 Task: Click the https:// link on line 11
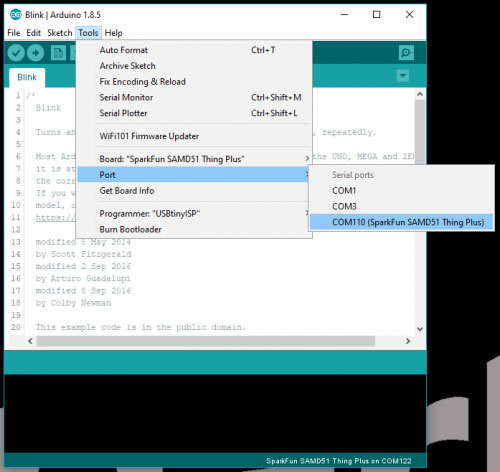[x=56, y=218]
